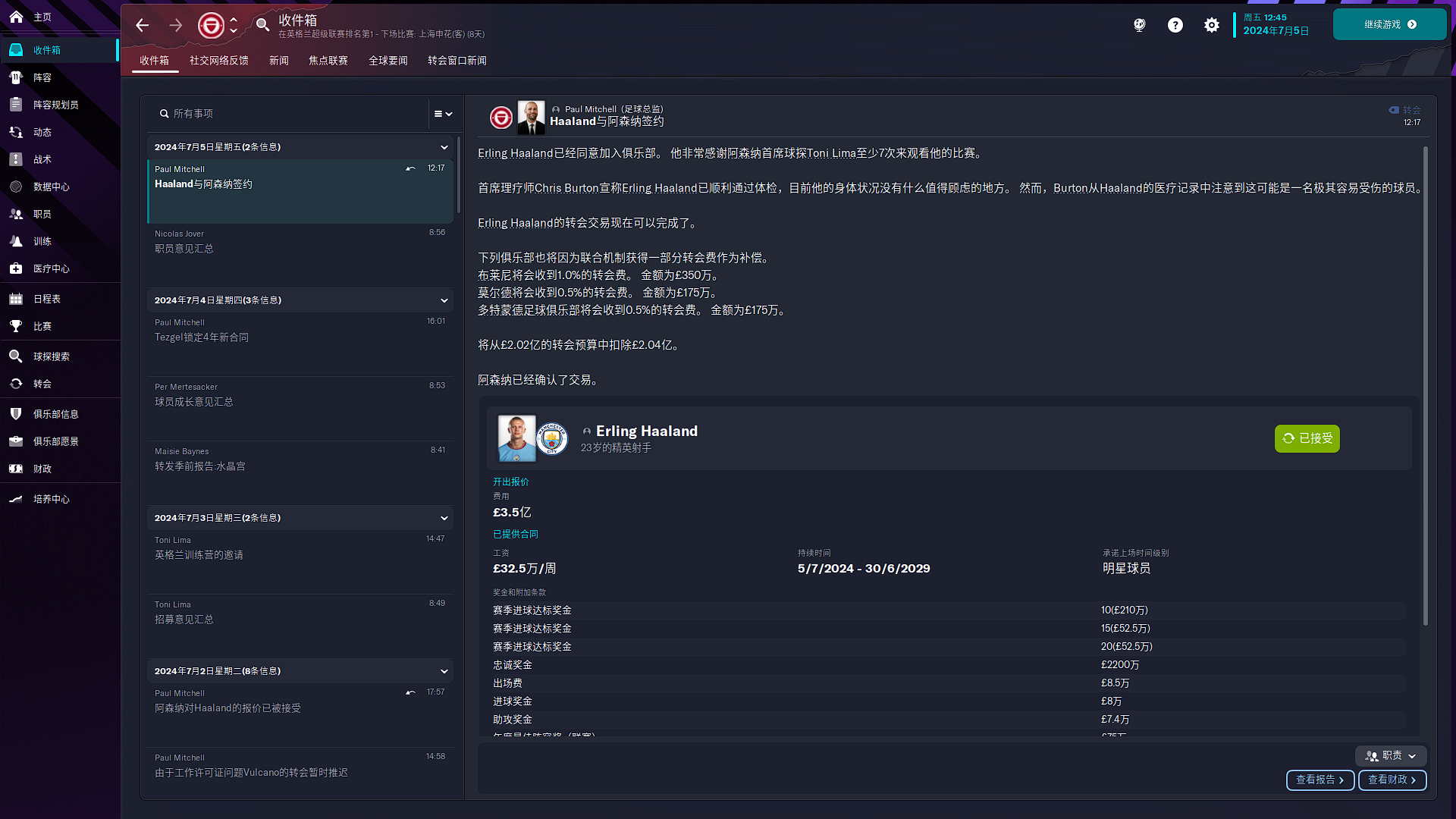Image resolution: width=1456 pixels, height=819 pixels.
Task: Switch to 转会窗口新闻 tab
Action: click(x=457, y=61)
